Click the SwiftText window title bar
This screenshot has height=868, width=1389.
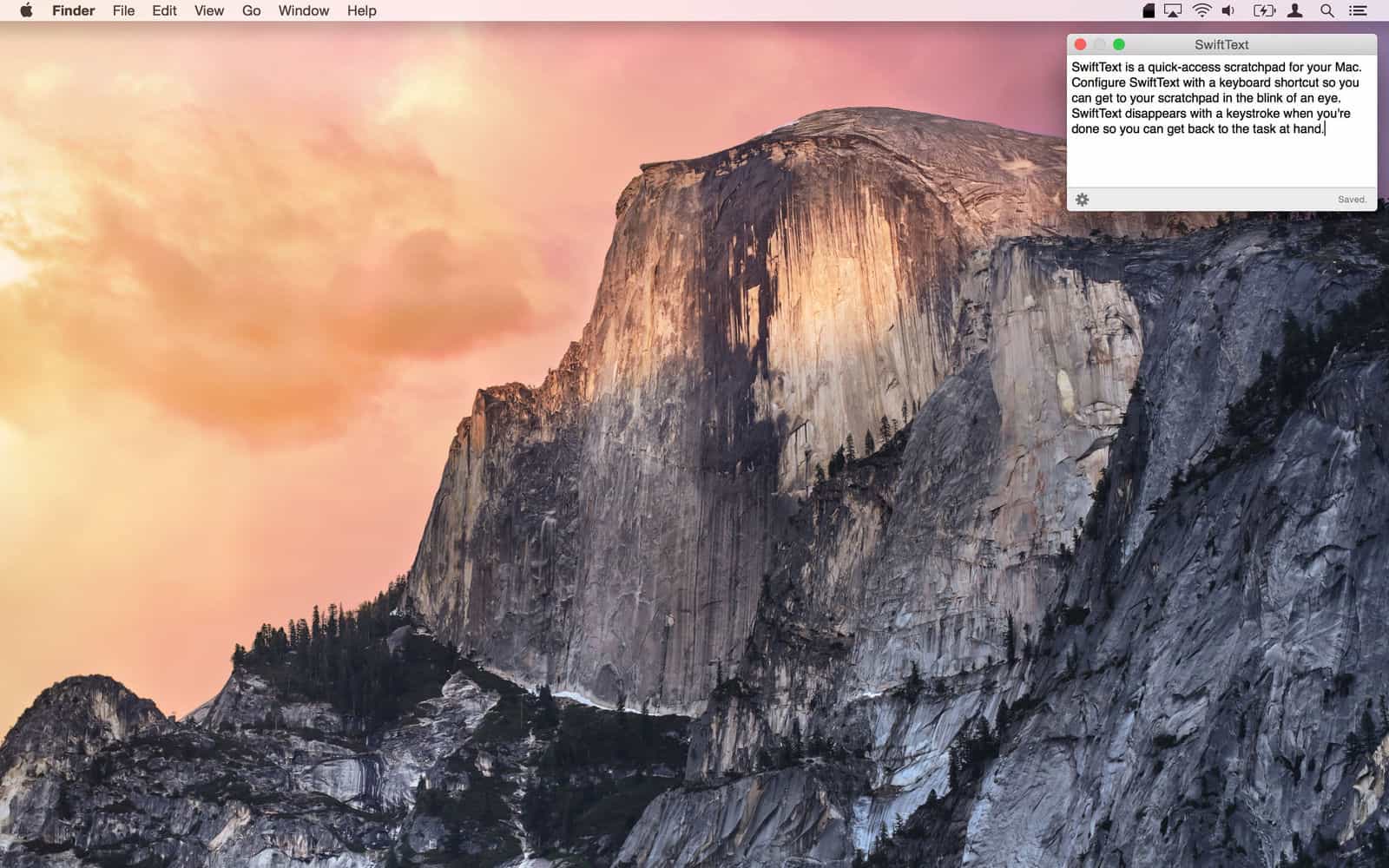[x=1221, y=44]
